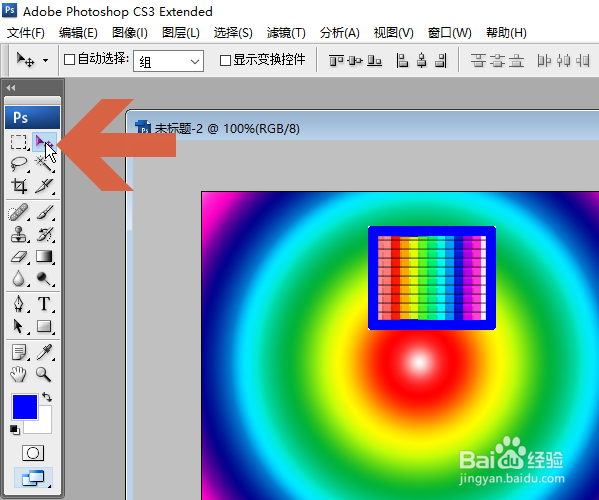Open the 图像(I) menu

(x=130, y=33)
